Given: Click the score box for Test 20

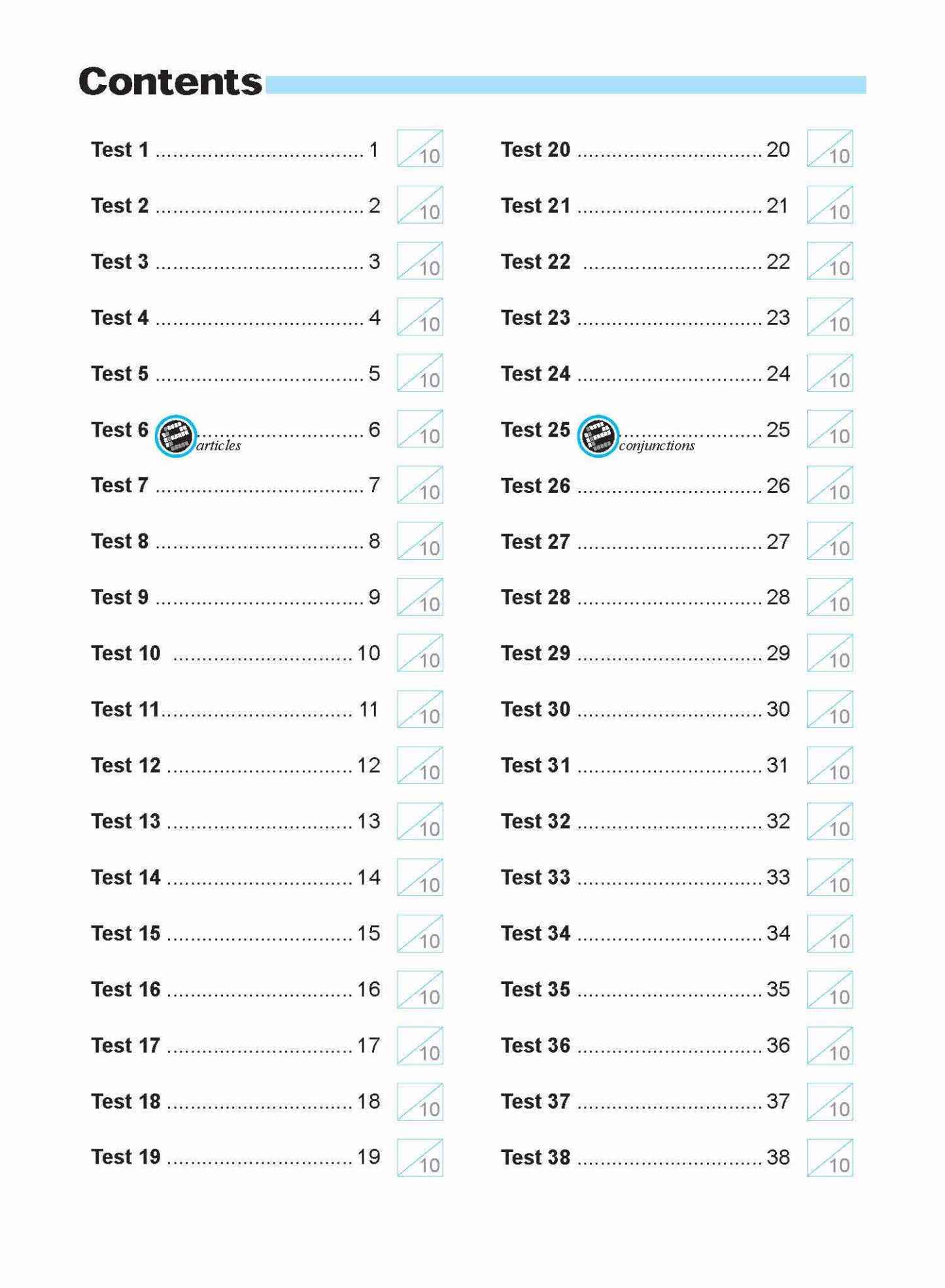Looking at the screenshot, I should coord(829,148).
